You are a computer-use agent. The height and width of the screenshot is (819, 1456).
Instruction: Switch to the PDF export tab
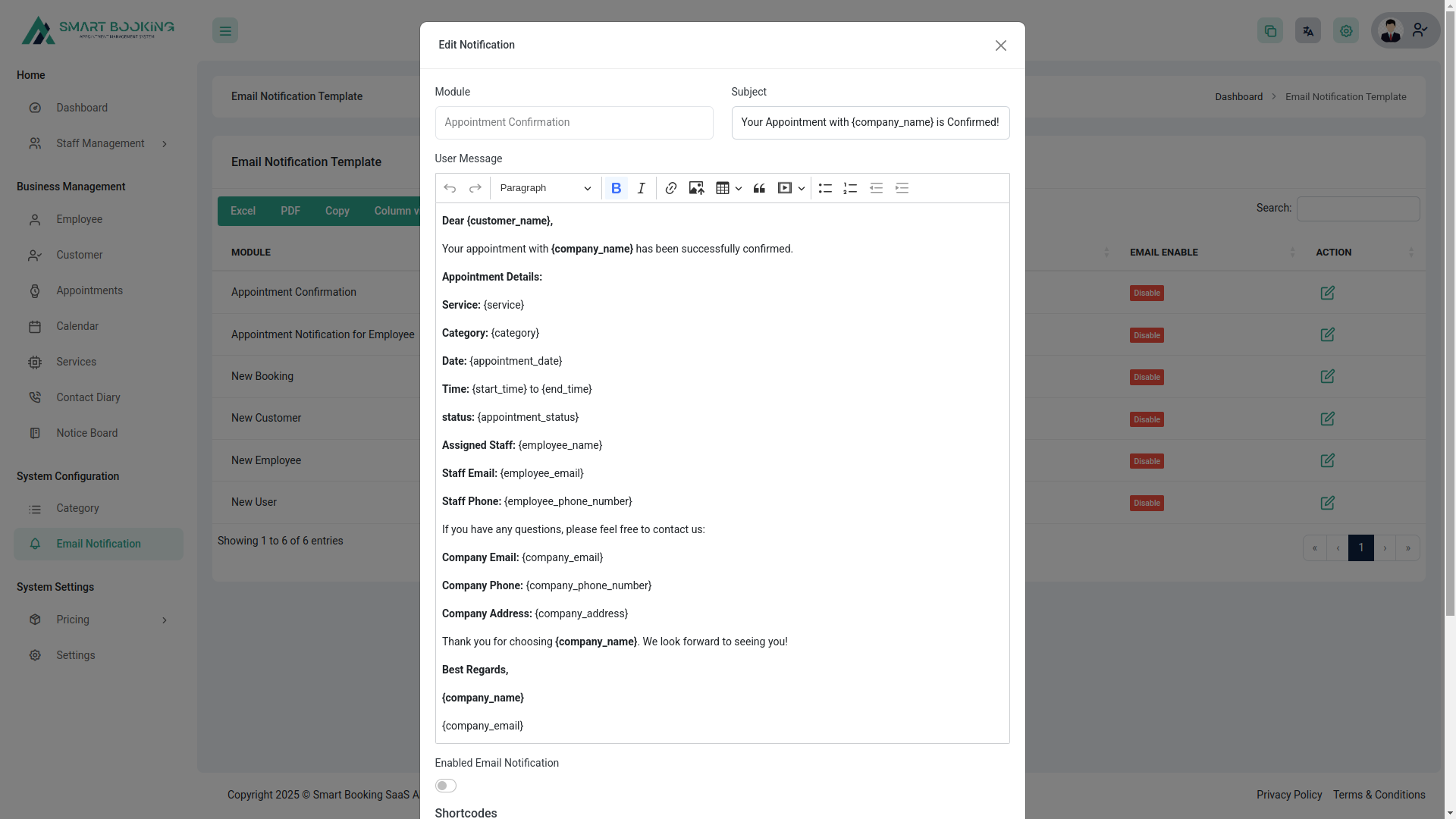pos(290,211)
